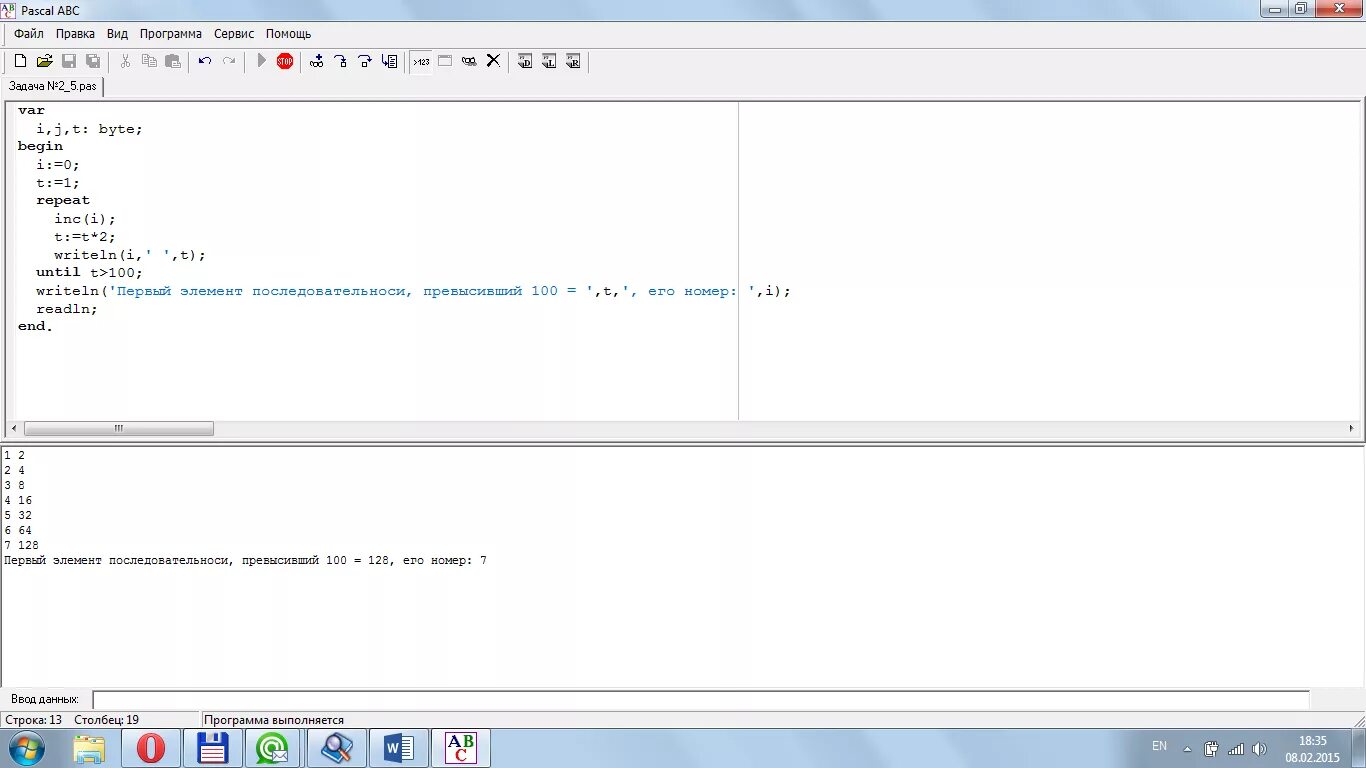
Task: Open the Программа menu
Action: tap(171, 34)
